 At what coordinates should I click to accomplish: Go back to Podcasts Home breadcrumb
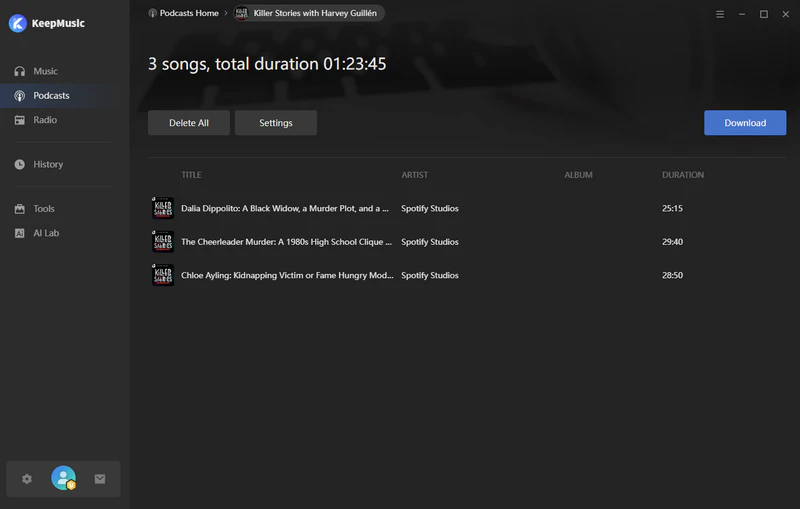click(x=189, y=13)
